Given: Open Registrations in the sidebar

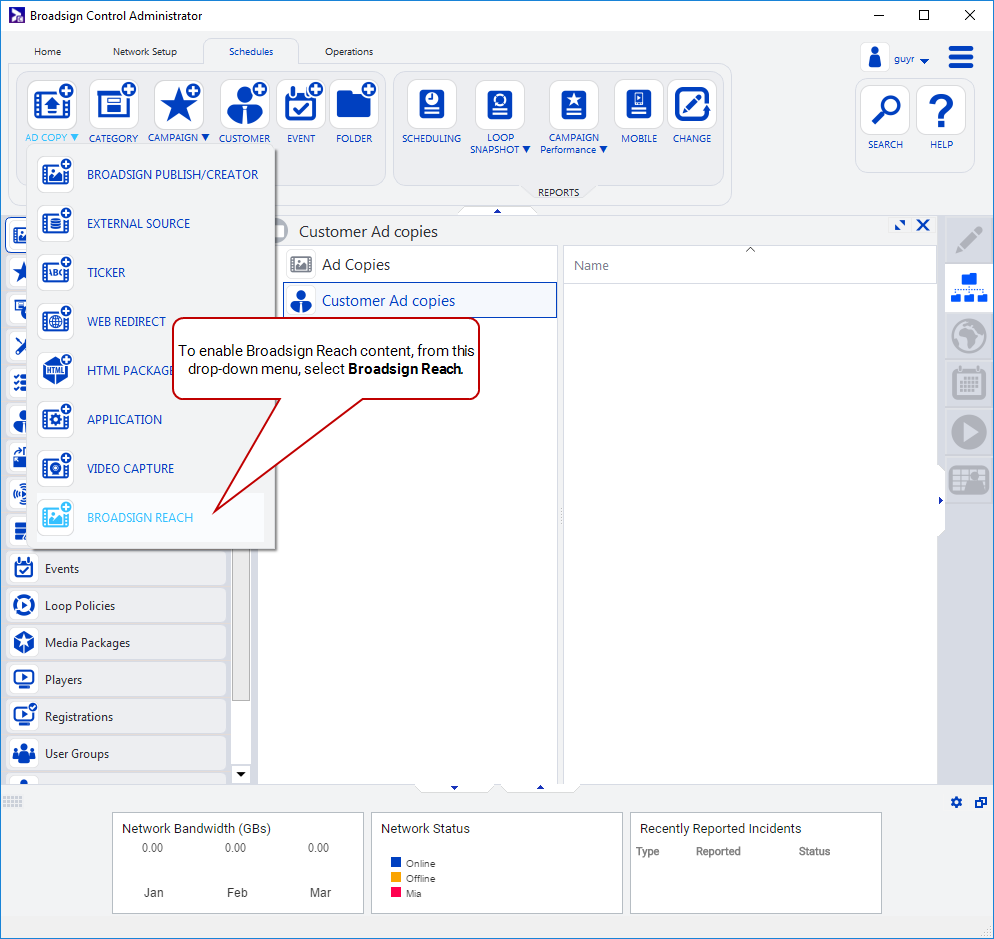Looking at the screenshot, I should click(x=117, y=716).
